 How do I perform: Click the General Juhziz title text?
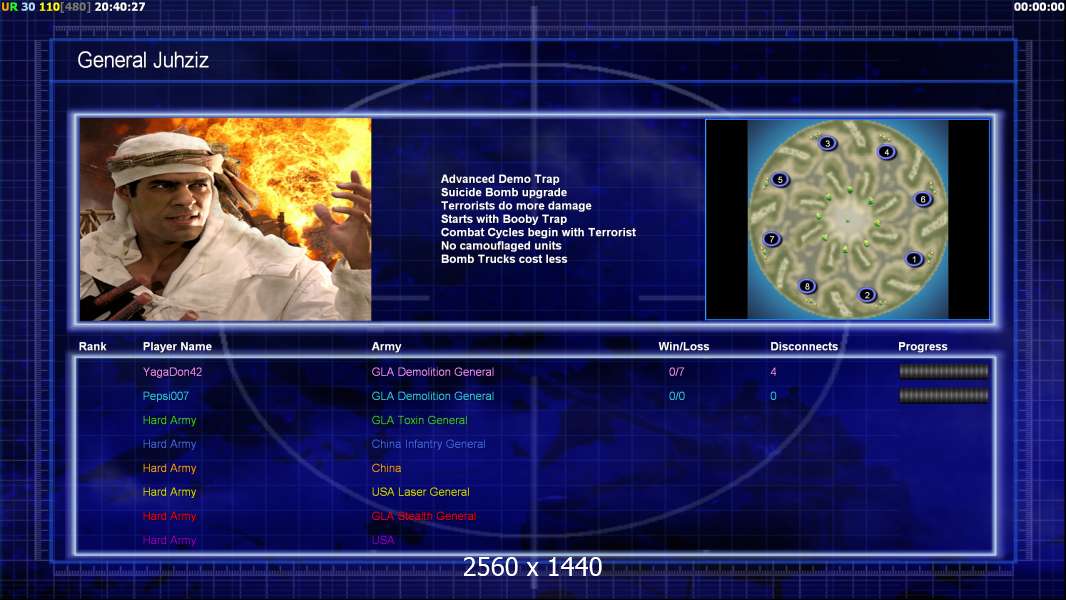(x=143, y=60)
